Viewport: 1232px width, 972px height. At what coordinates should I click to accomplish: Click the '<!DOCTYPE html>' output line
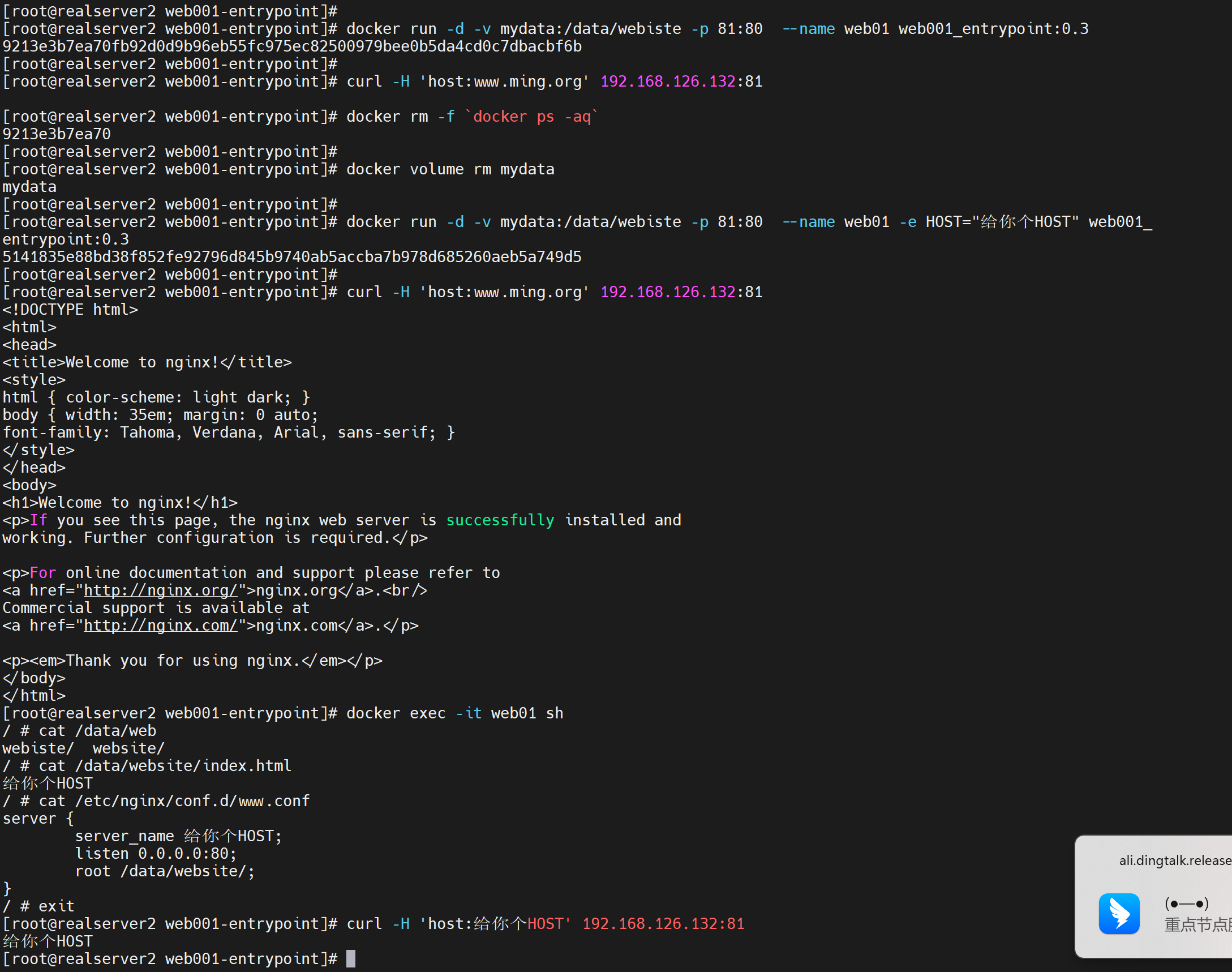point(71,310)
